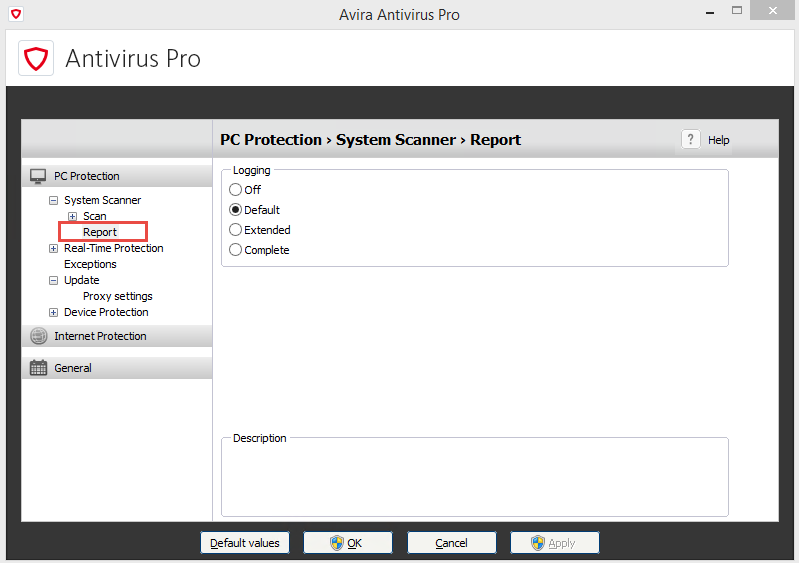Close the Avira Antivirus Pro window

click(x=773, y=10)
